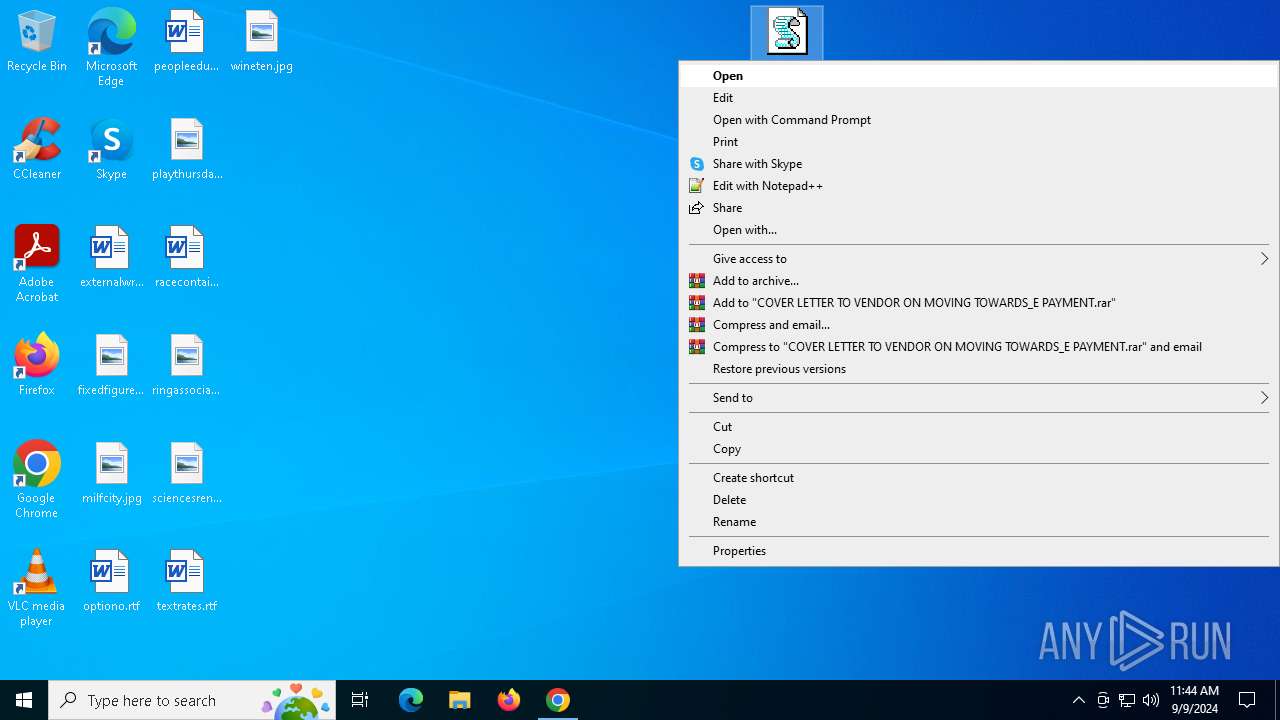Open File Explorer from the taskbar
The width and height of the screenshot is (1280, 720).
coord(460,700)
